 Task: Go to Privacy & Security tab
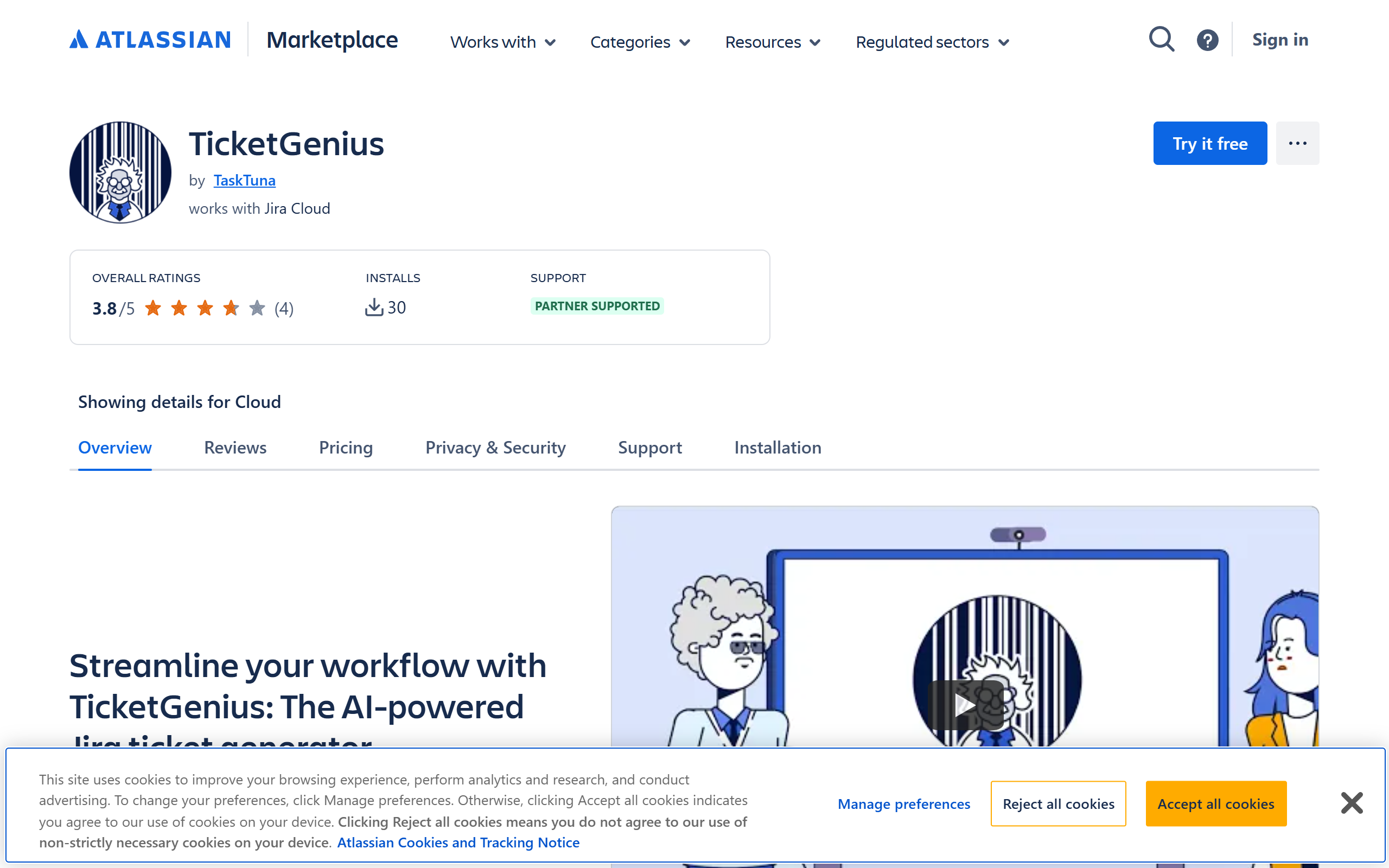tap(495, 447)
